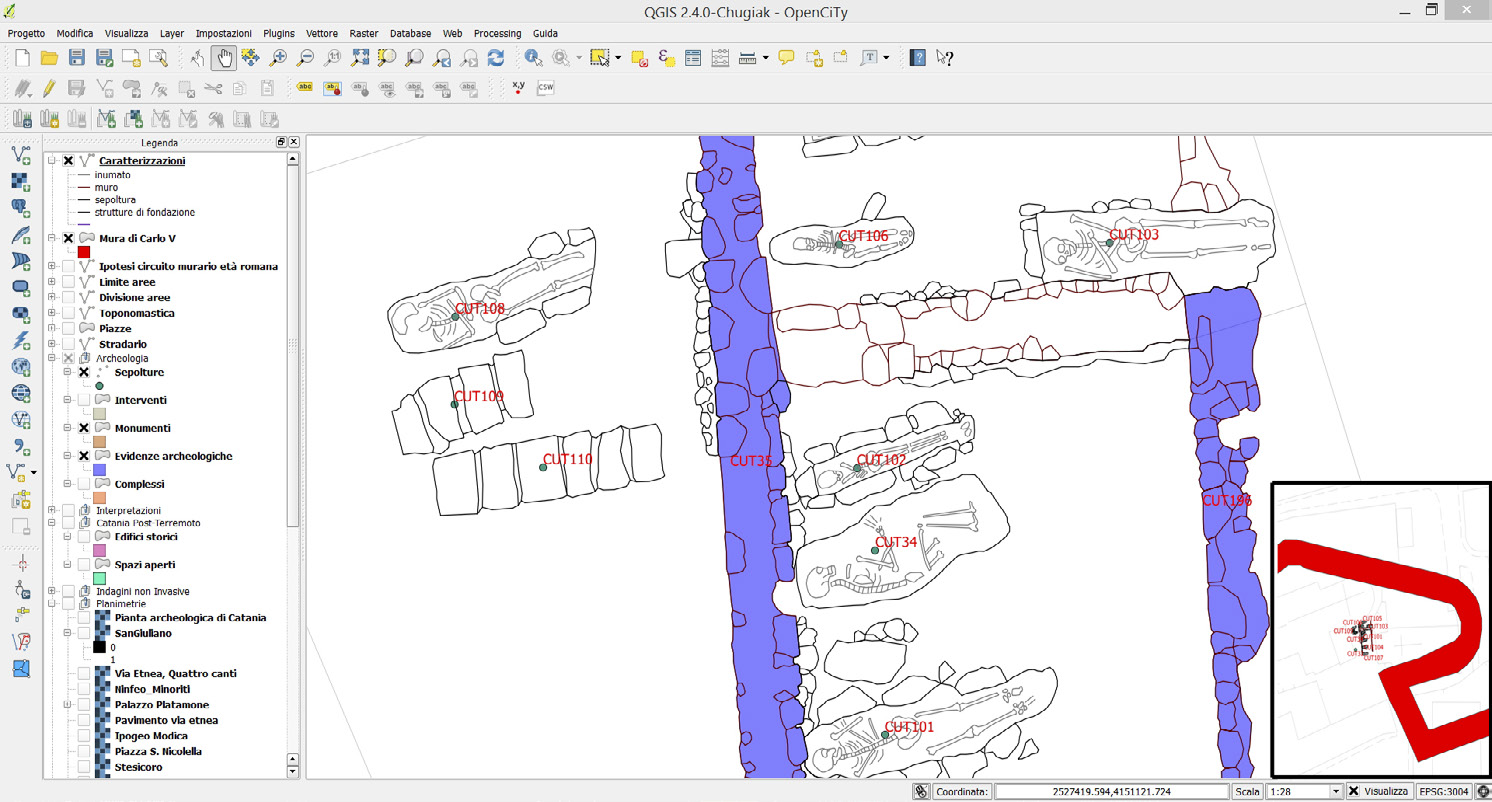The height and width of the screenshot is (802, 1492).
Task: Activate the Zoom Out magnifier tool
Action: 306,58
